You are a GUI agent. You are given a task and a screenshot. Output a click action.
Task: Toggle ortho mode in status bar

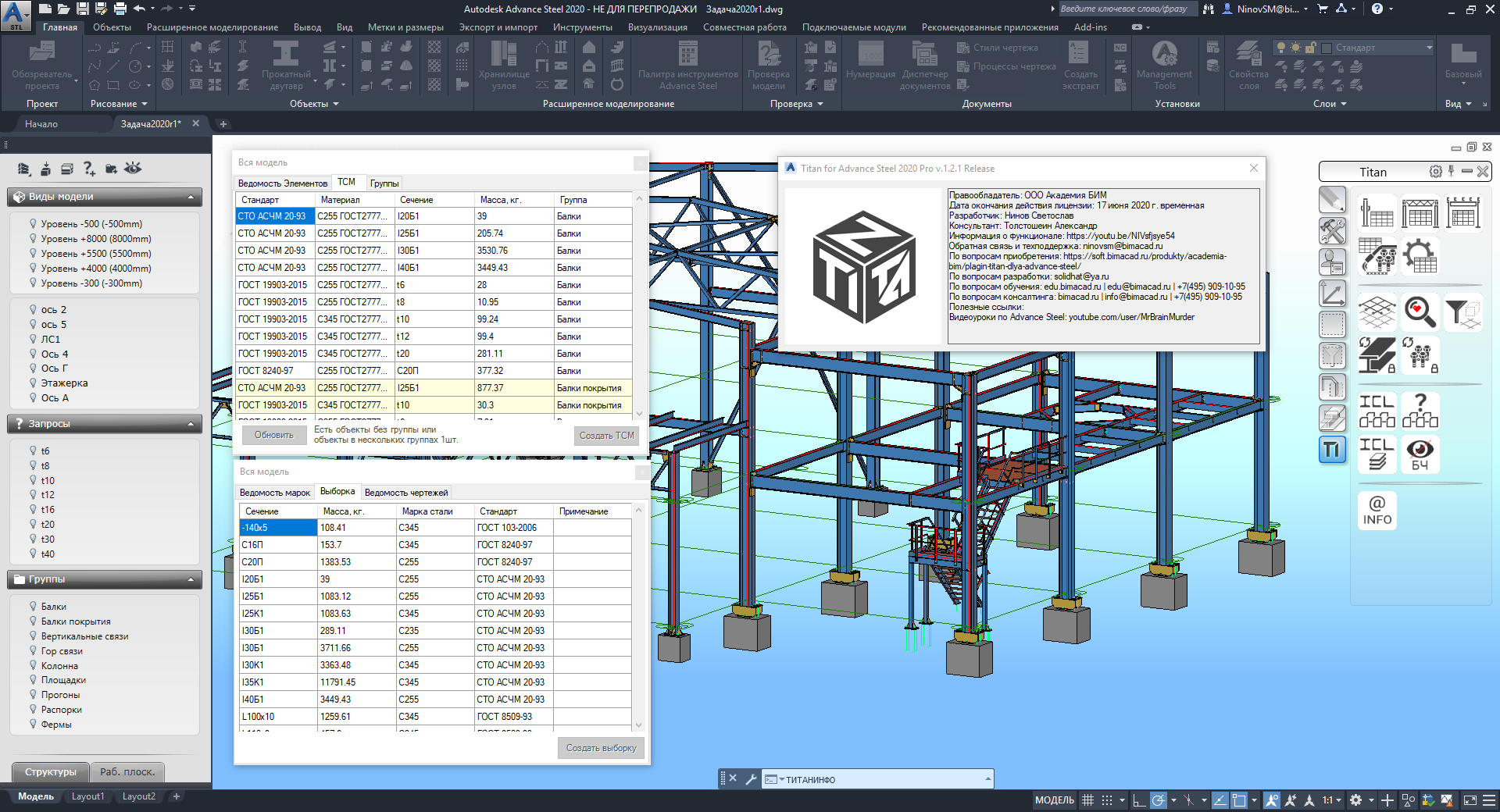[1138, 800]
